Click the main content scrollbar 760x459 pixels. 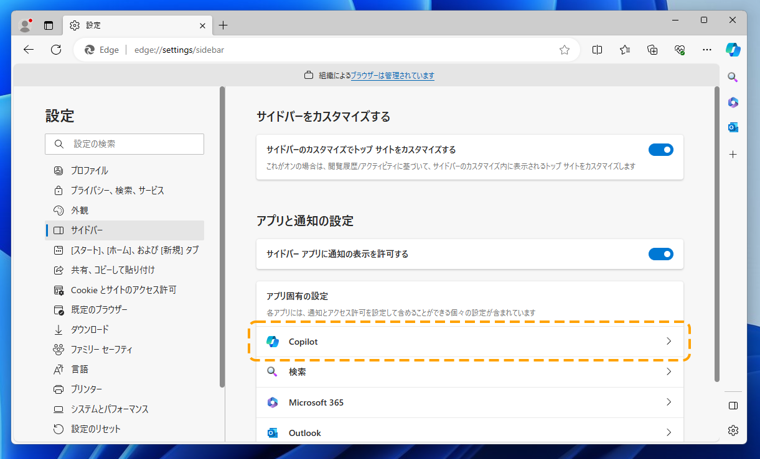[717, 234]
